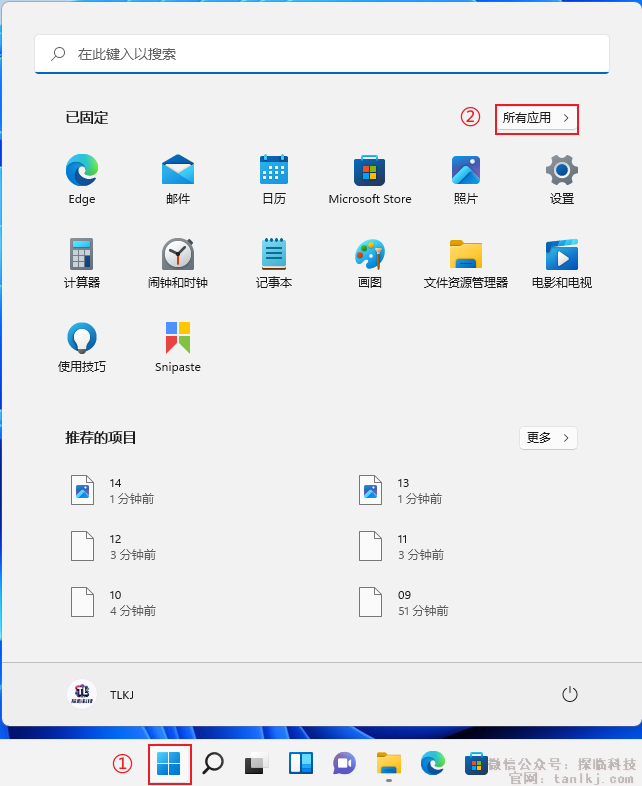642x786 pixels.
Task: Open Widgets panel from taskbar
Action: pyautogui.click(x=301, y=764)
